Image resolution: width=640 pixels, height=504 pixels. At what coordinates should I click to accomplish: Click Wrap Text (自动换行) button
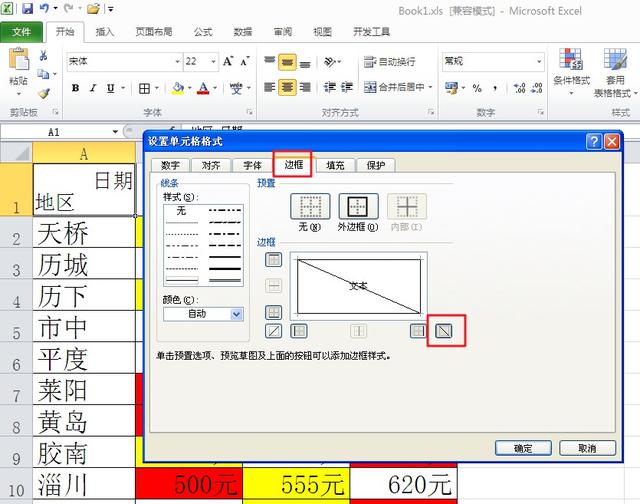(390, 62)
